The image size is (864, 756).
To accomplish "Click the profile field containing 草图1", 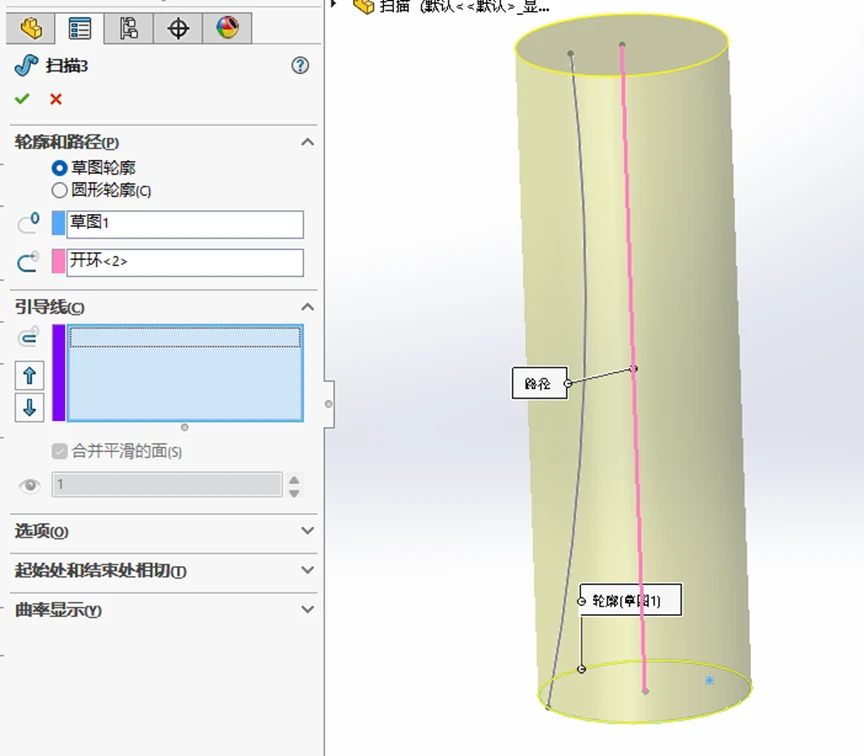I will [185, 224].
